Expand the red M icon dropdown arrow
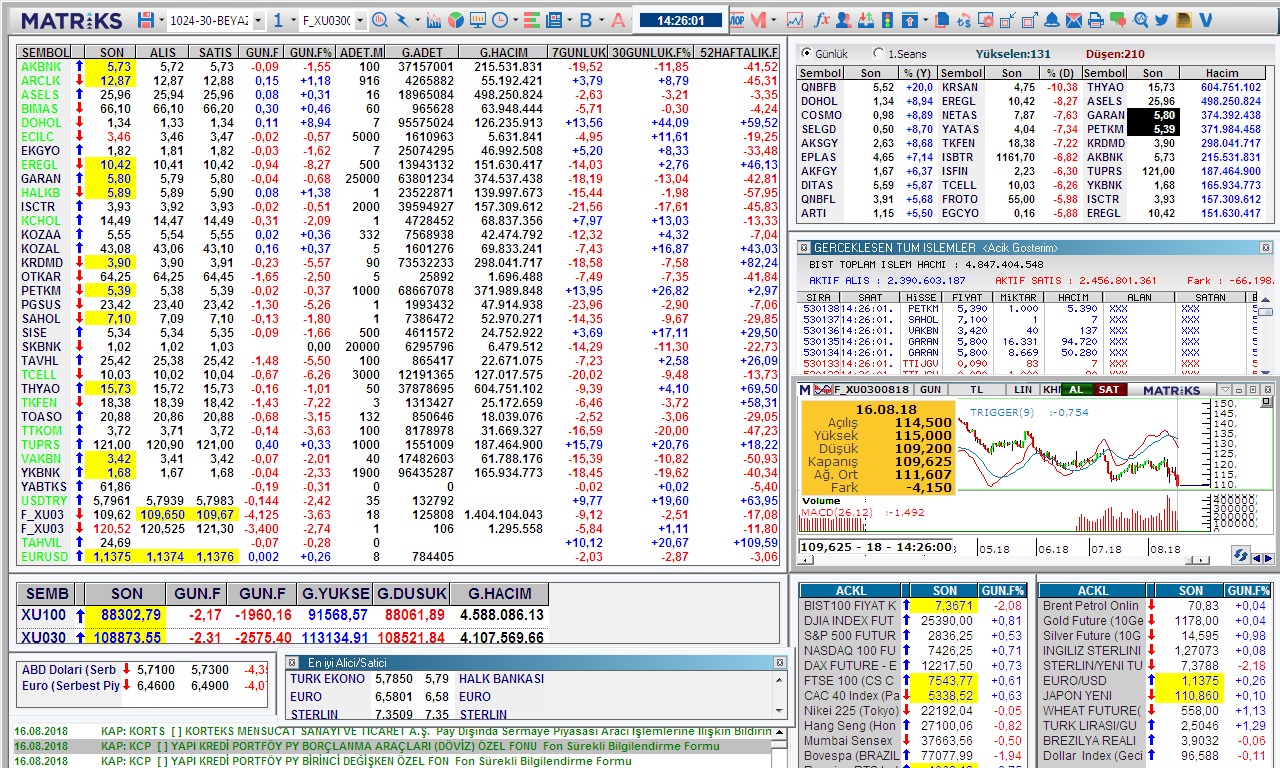This screenshot has height=768, width=1280. (774, 20)
